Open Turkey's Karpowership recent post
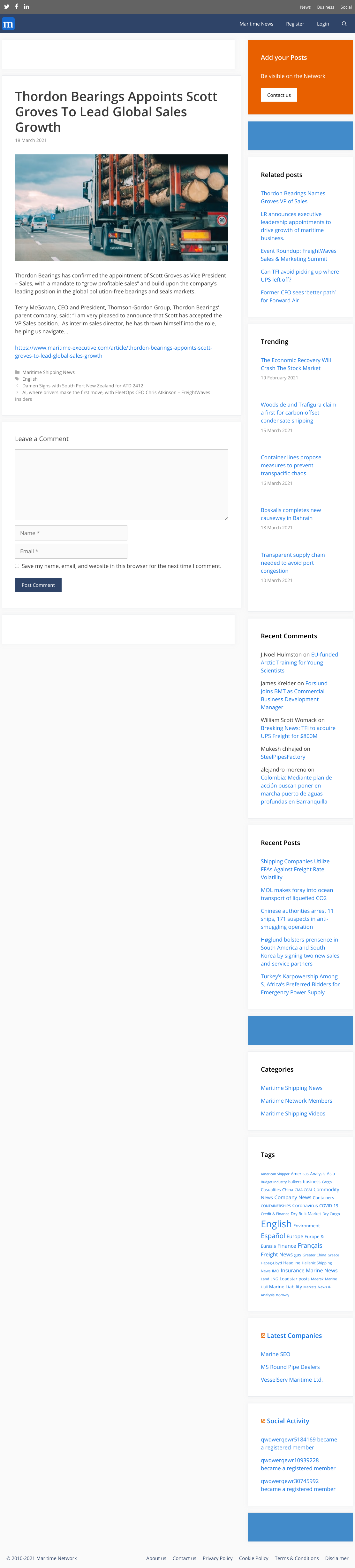This screenshot has width=355, height=1568. pyautogui.click(x=300, y=984)
